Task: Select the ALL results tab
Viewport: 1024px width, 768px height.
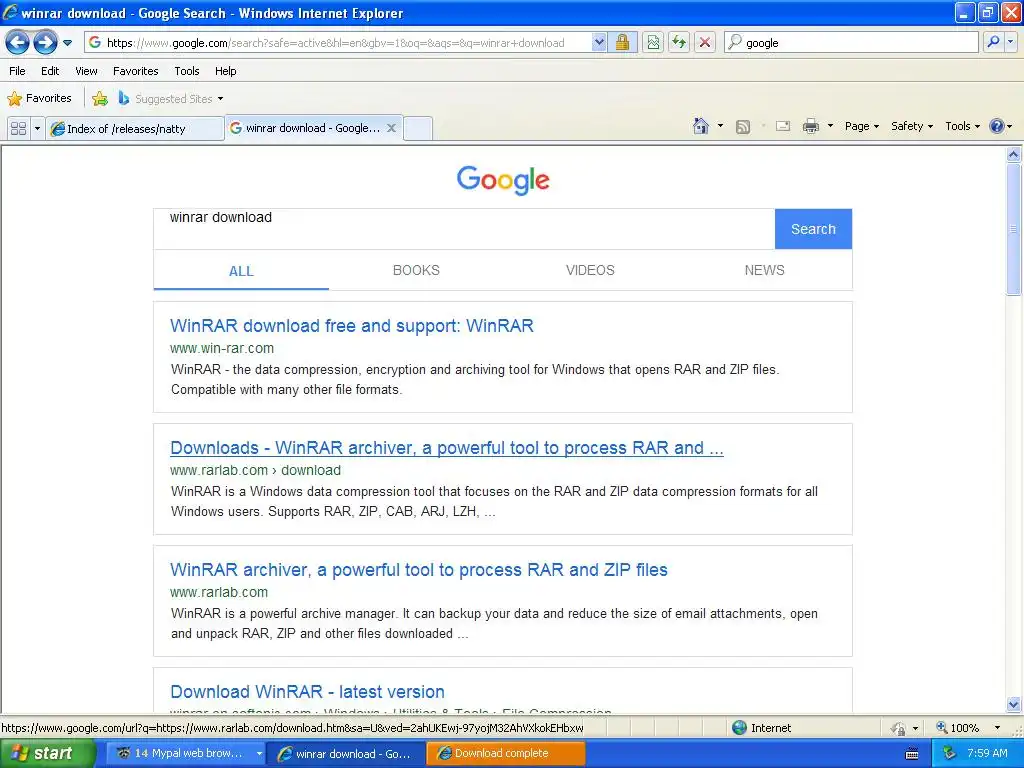Action: coord(241,271)
